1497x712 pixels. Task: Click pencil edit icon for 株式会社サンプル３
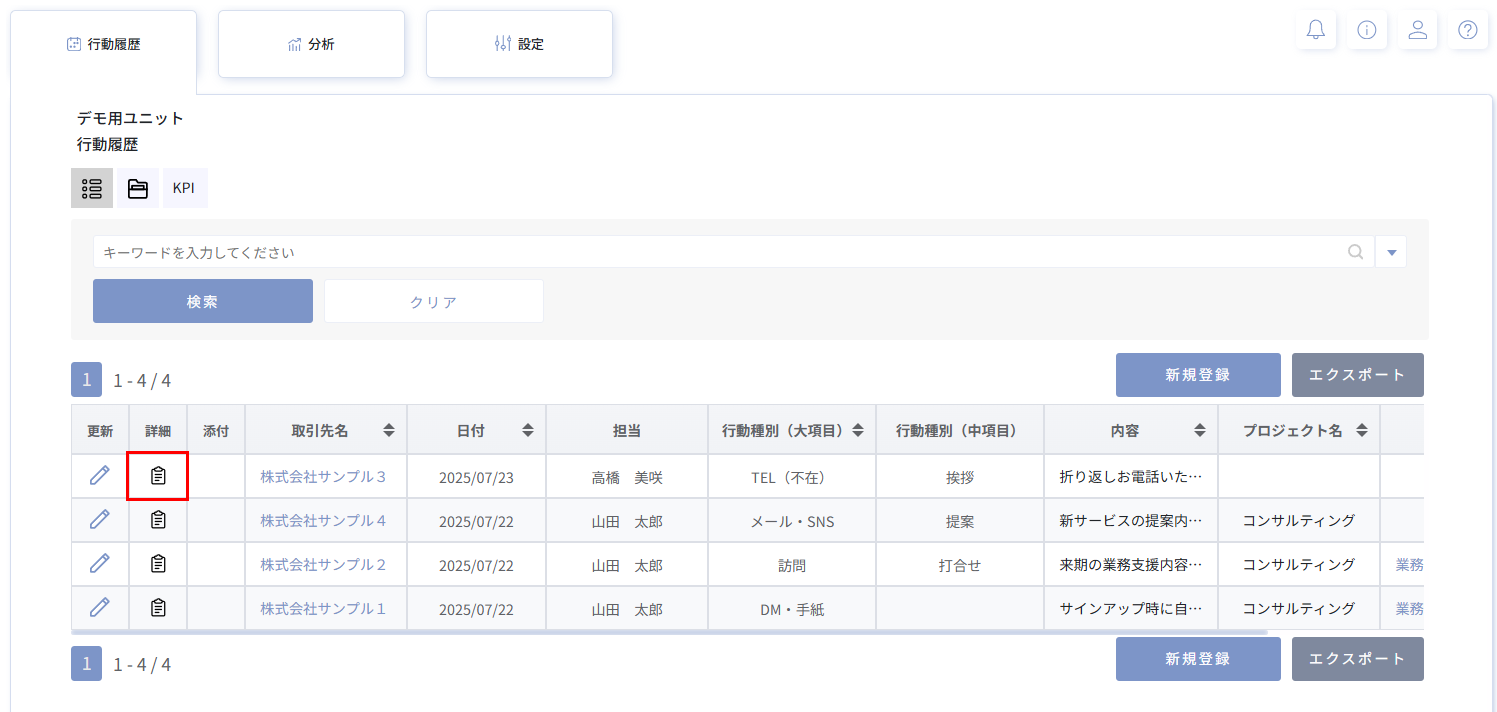(x=100, y=476)
